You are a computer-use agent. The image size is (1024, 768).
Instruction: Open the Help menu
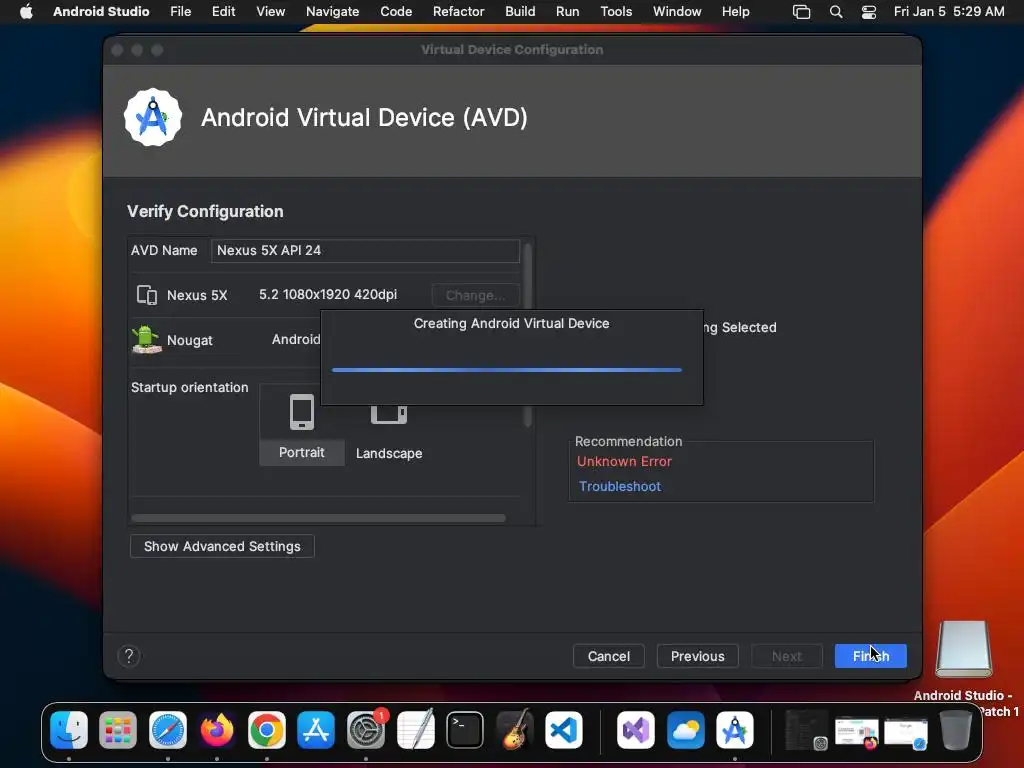pos(735,11)
